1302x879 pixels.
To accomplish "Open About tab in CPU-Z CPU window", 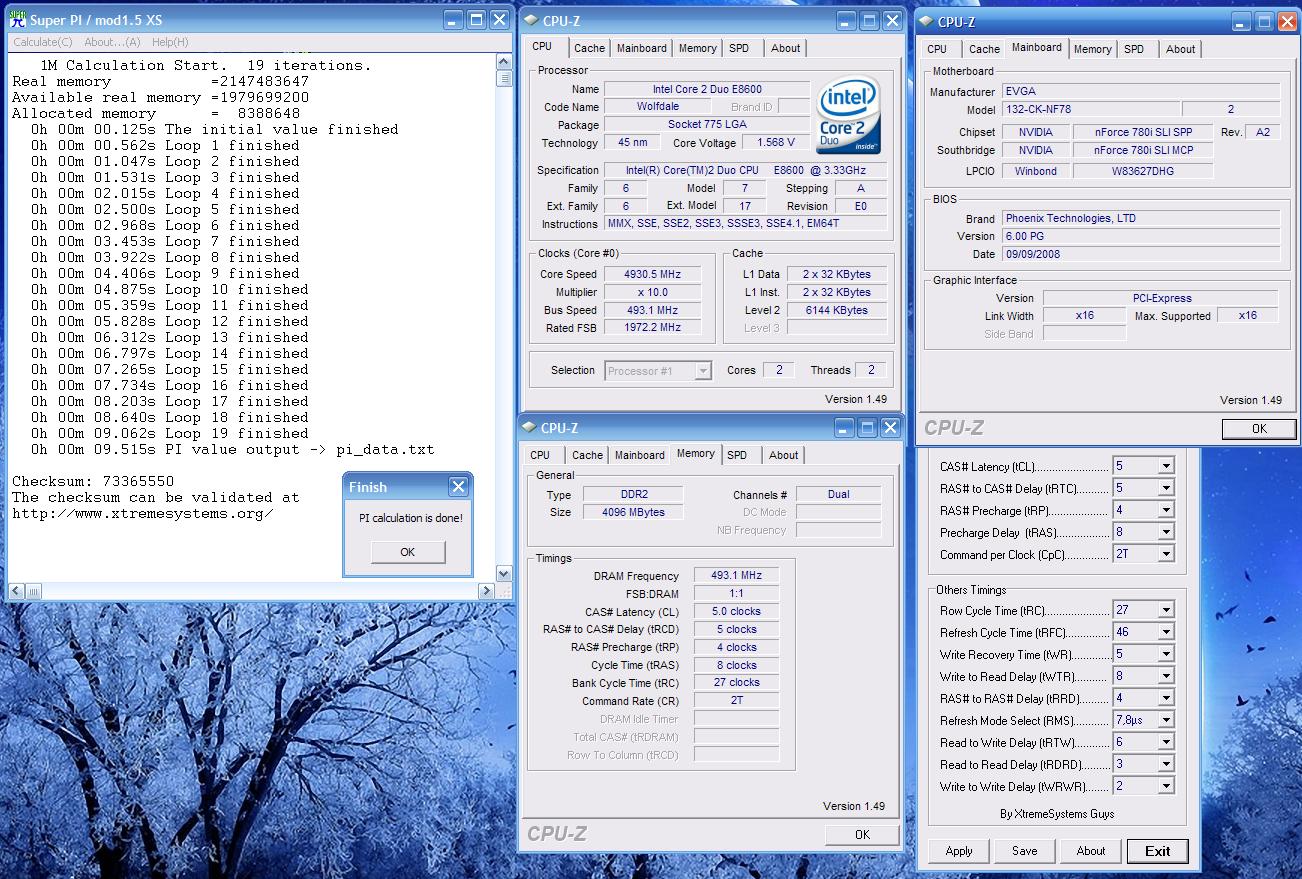I will tap(786, 48).
